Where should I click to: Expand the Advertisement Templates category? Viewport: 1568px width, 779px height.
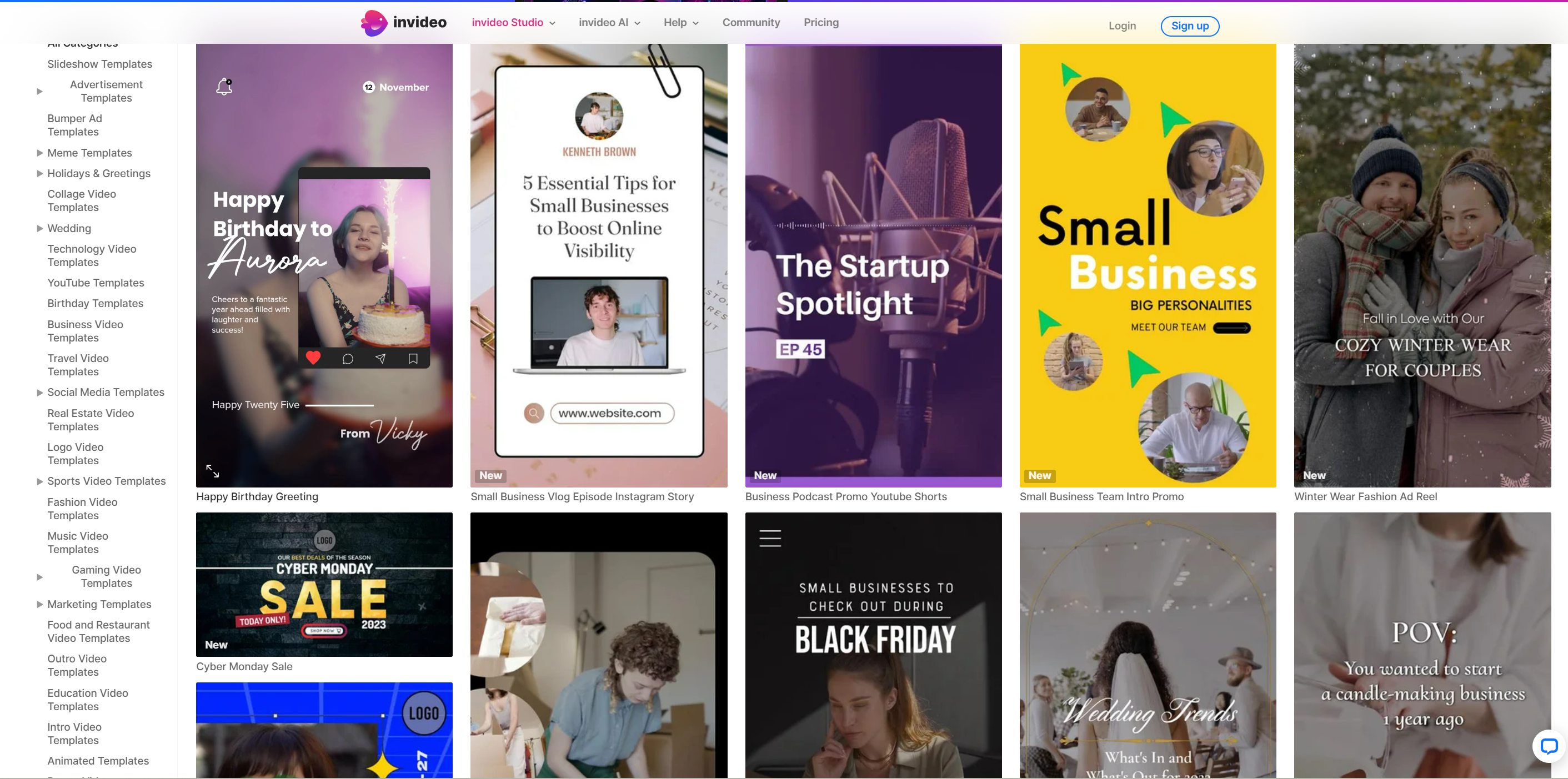tap(39, 91)
